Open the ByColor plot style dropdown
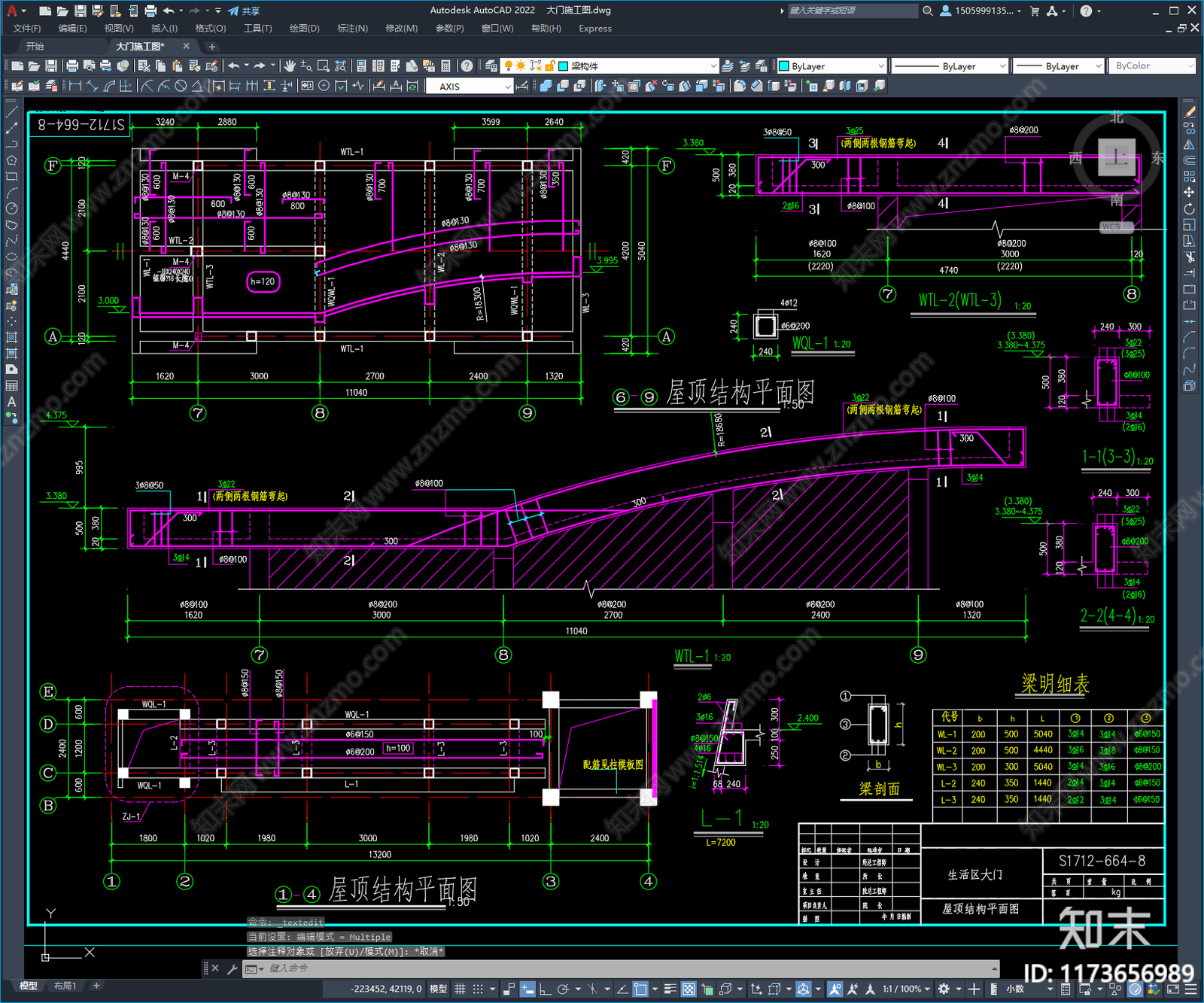1204x1003 pixels. pos(1151,66)
